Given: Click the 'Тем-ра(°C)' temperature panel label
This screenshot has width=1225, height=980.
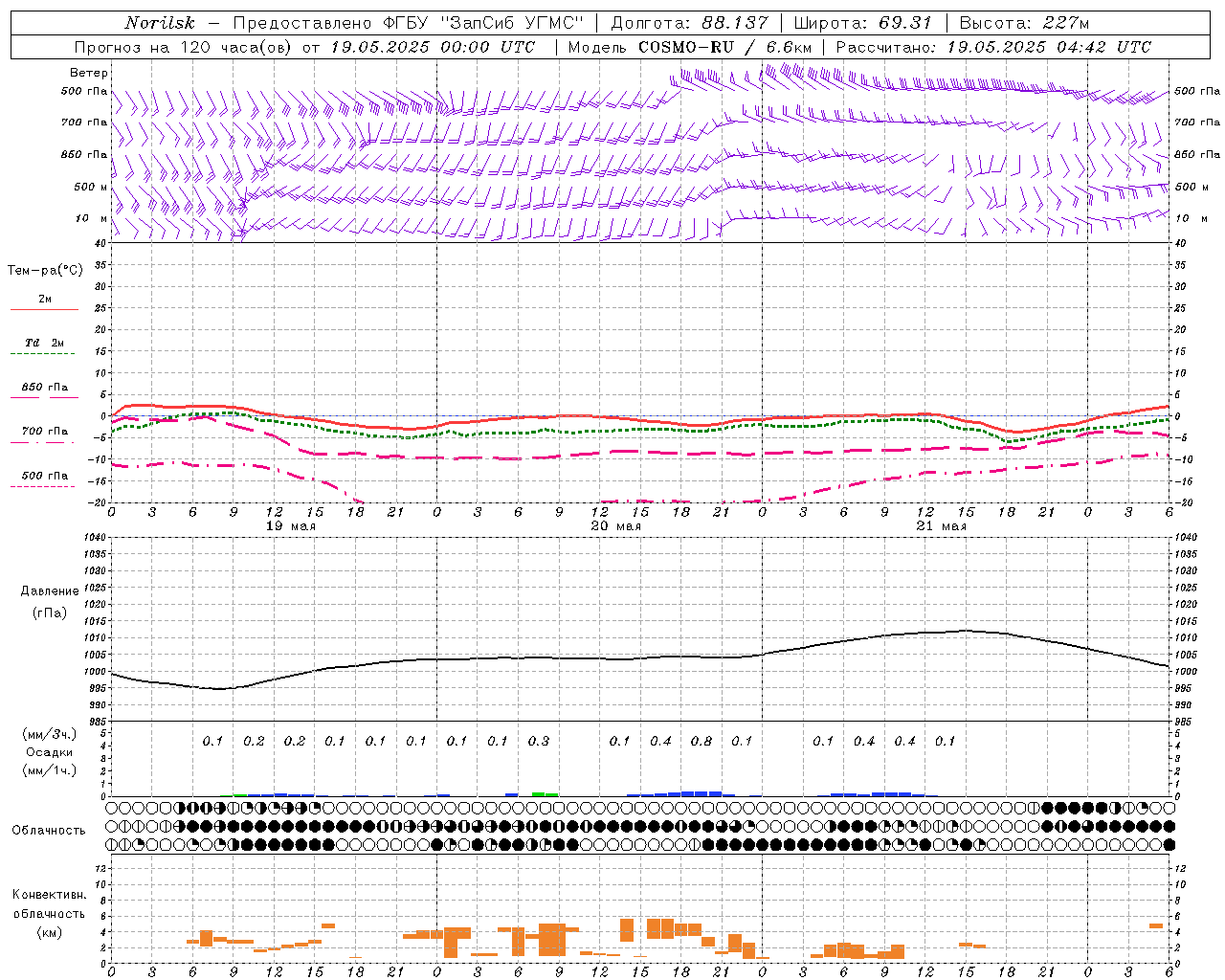Looking at the screenshot, I should point(45,271).
